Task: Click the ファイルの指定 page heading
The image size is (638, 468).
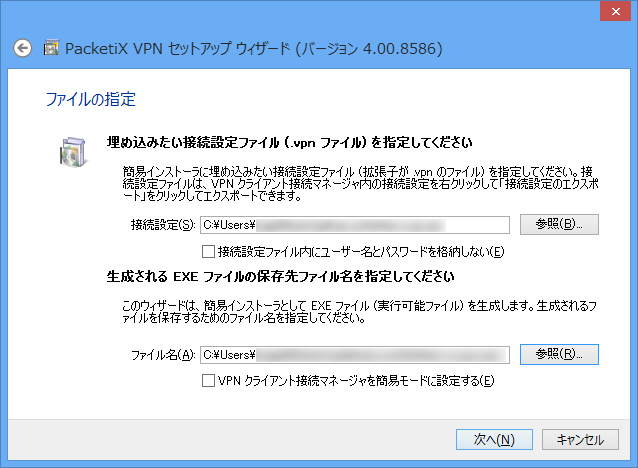Action: [x=90, y=99]
